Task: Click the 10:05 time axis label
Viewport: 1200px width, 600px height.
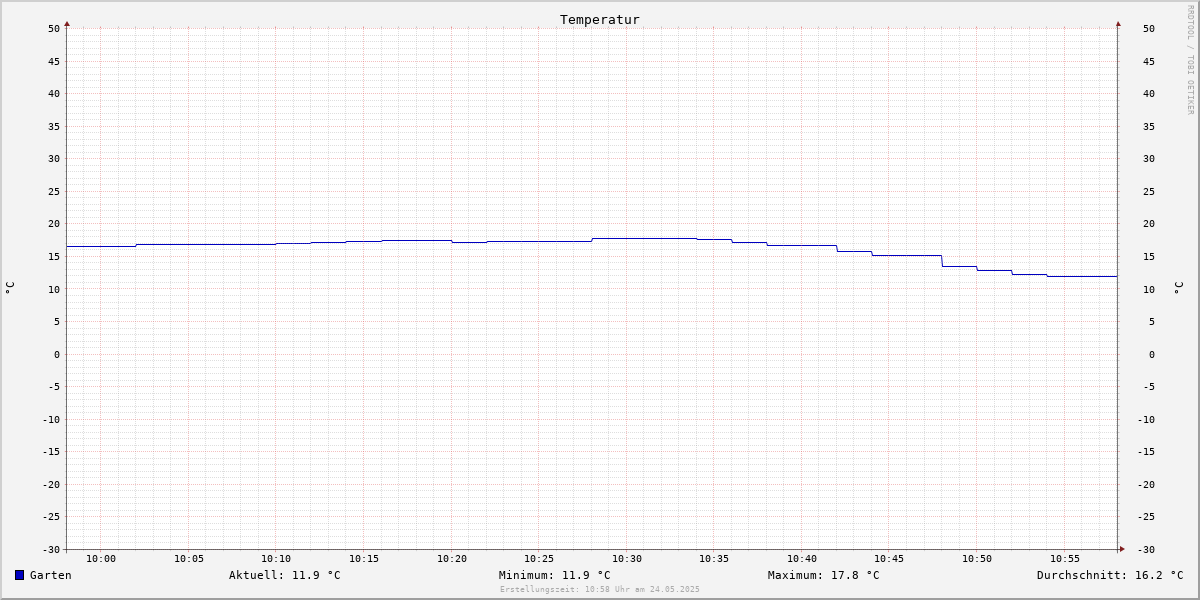Action: tap(189, 559)
